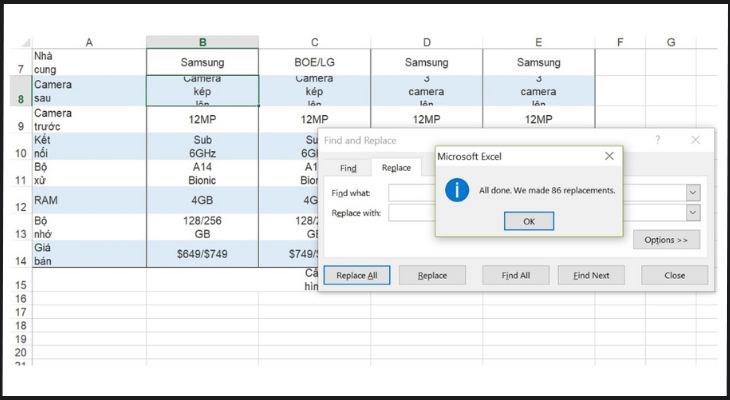This screenshot has height=400, width=730.
Task: Click the blue information icon in the message box
Action: tap(457, 190)
